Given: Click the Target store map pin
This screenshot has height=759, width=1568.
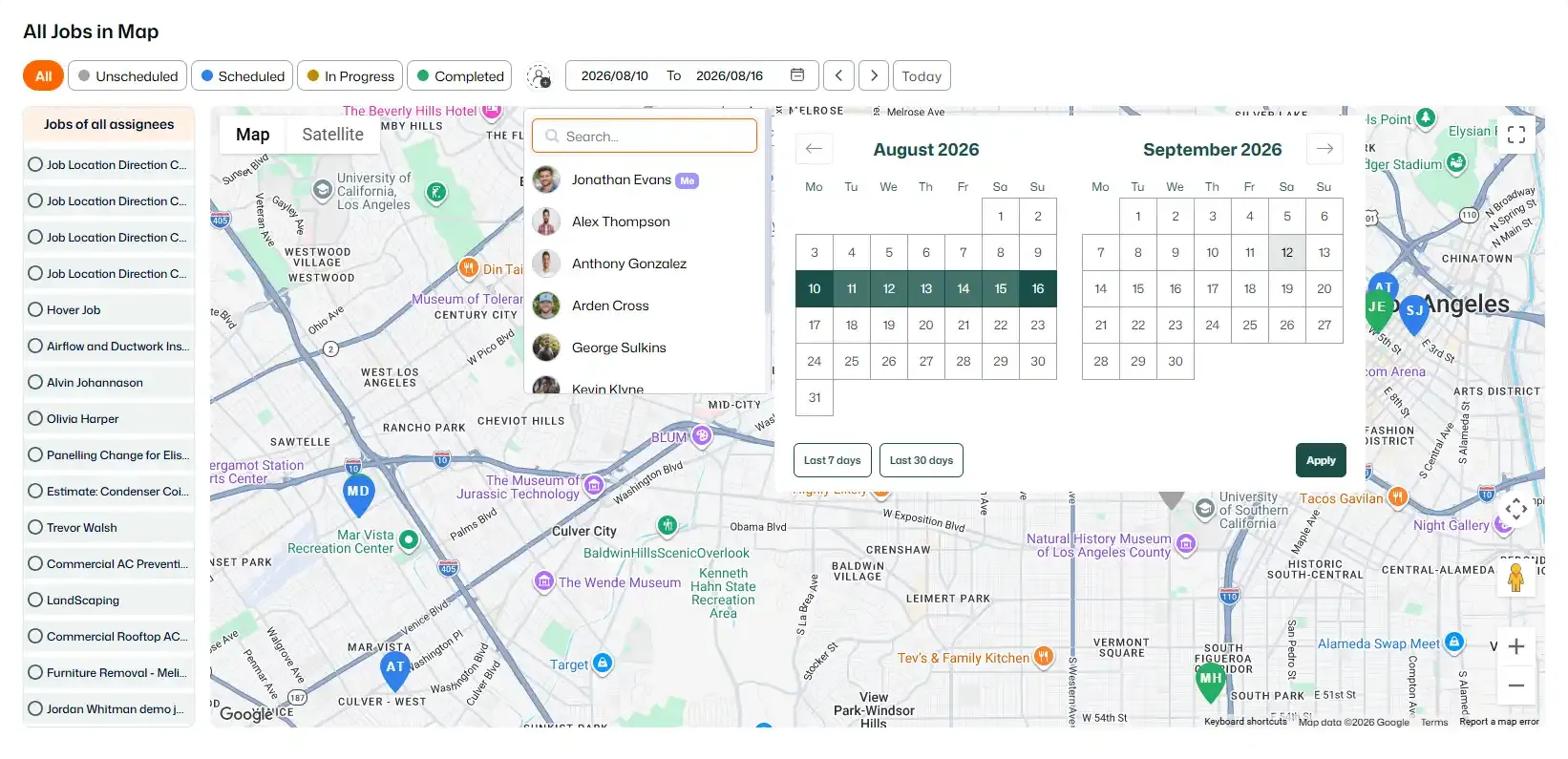Looking at the screenshot, I should coord(603,663).
